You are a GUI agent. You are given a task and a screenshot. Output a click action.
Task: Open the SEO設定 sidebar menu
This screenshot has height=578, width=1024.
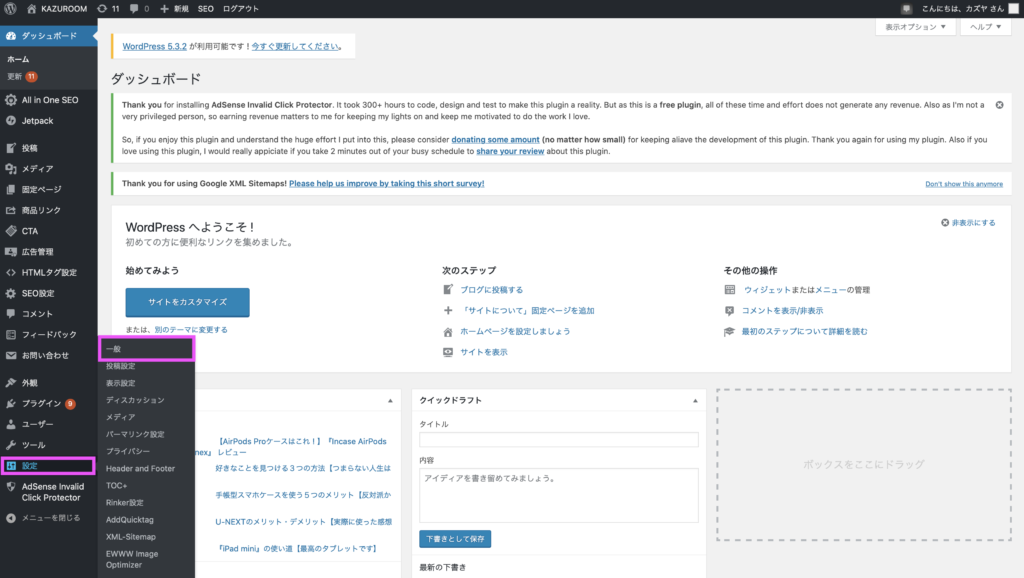pyautogui.click(x=49, y=293)
